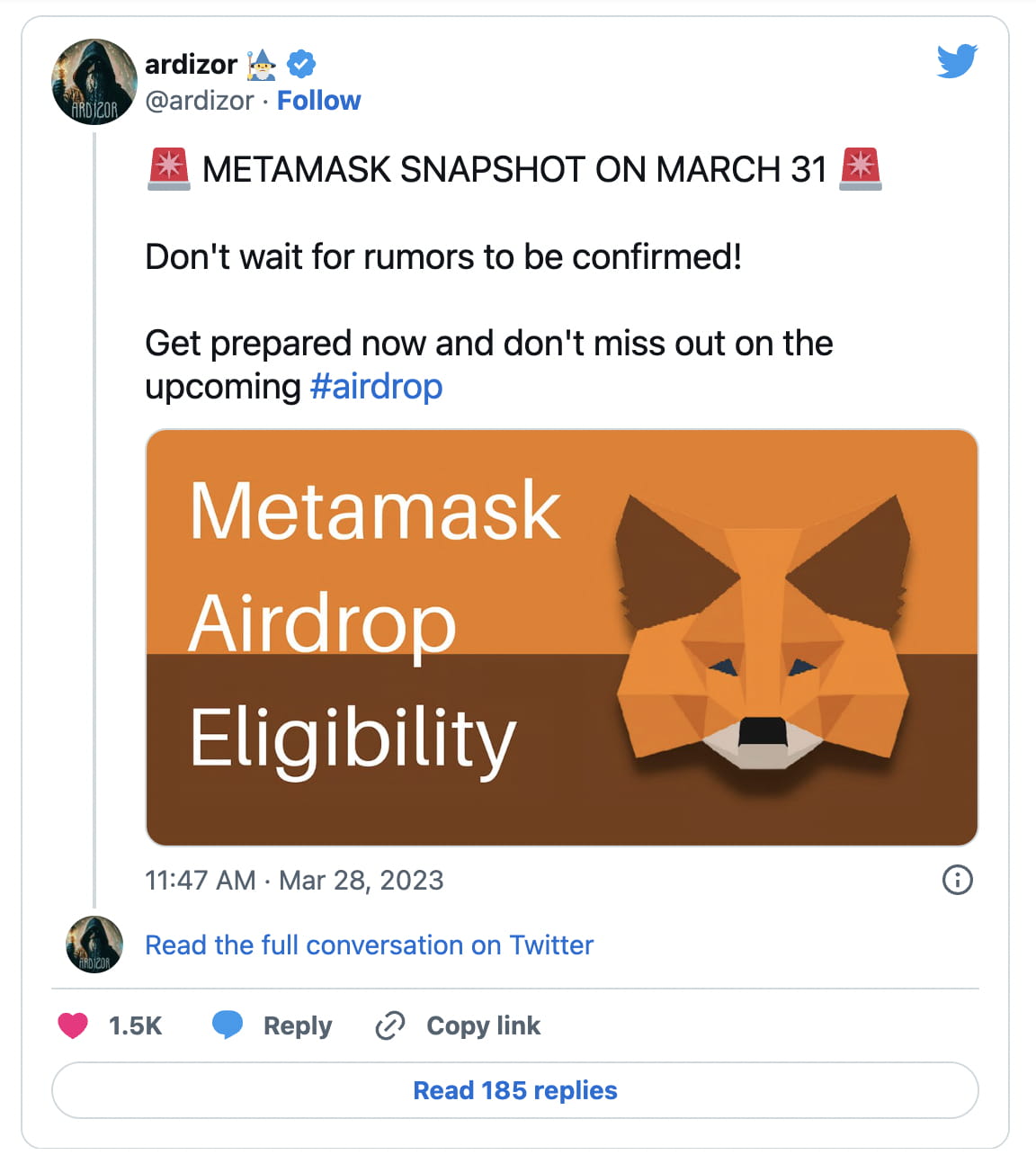Click the tweet info circle icon

click(957, 880)
